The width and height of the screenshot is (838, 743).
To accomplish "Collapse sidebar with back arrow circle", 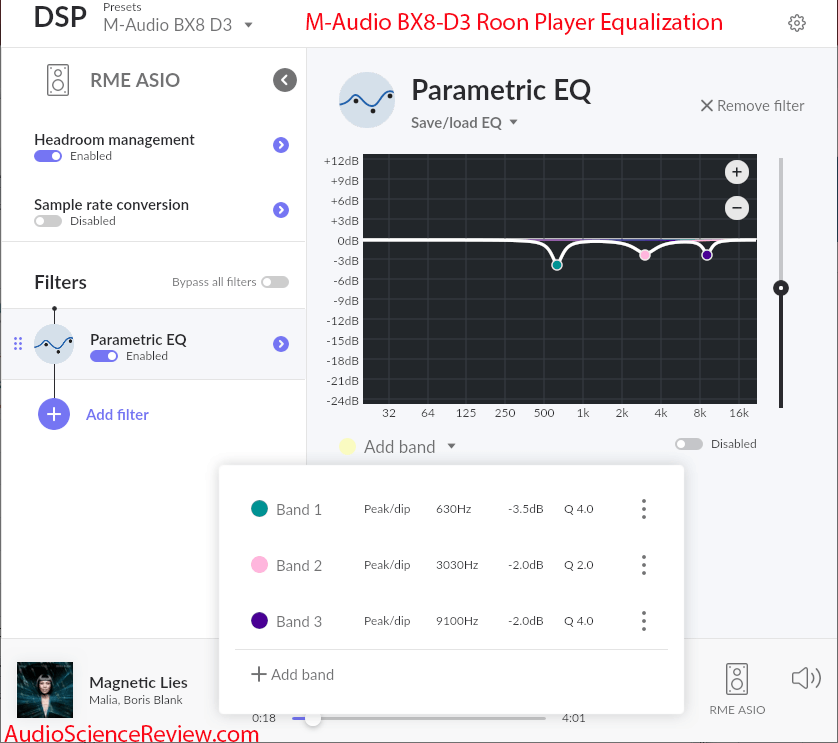I will (285, 80).
